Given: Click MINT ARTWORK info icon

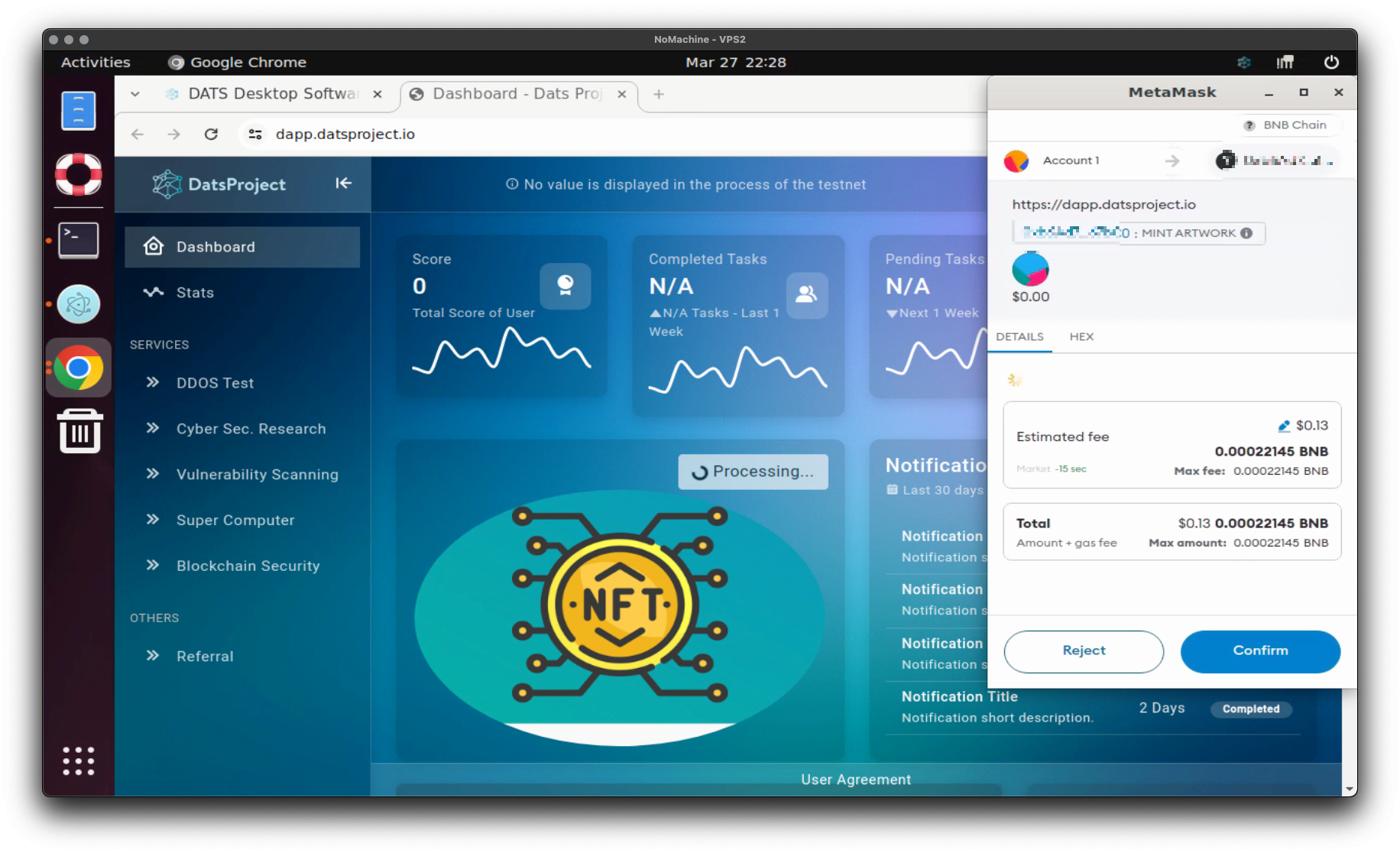Looking at the screenshot, I should (x=1246, y=233).
